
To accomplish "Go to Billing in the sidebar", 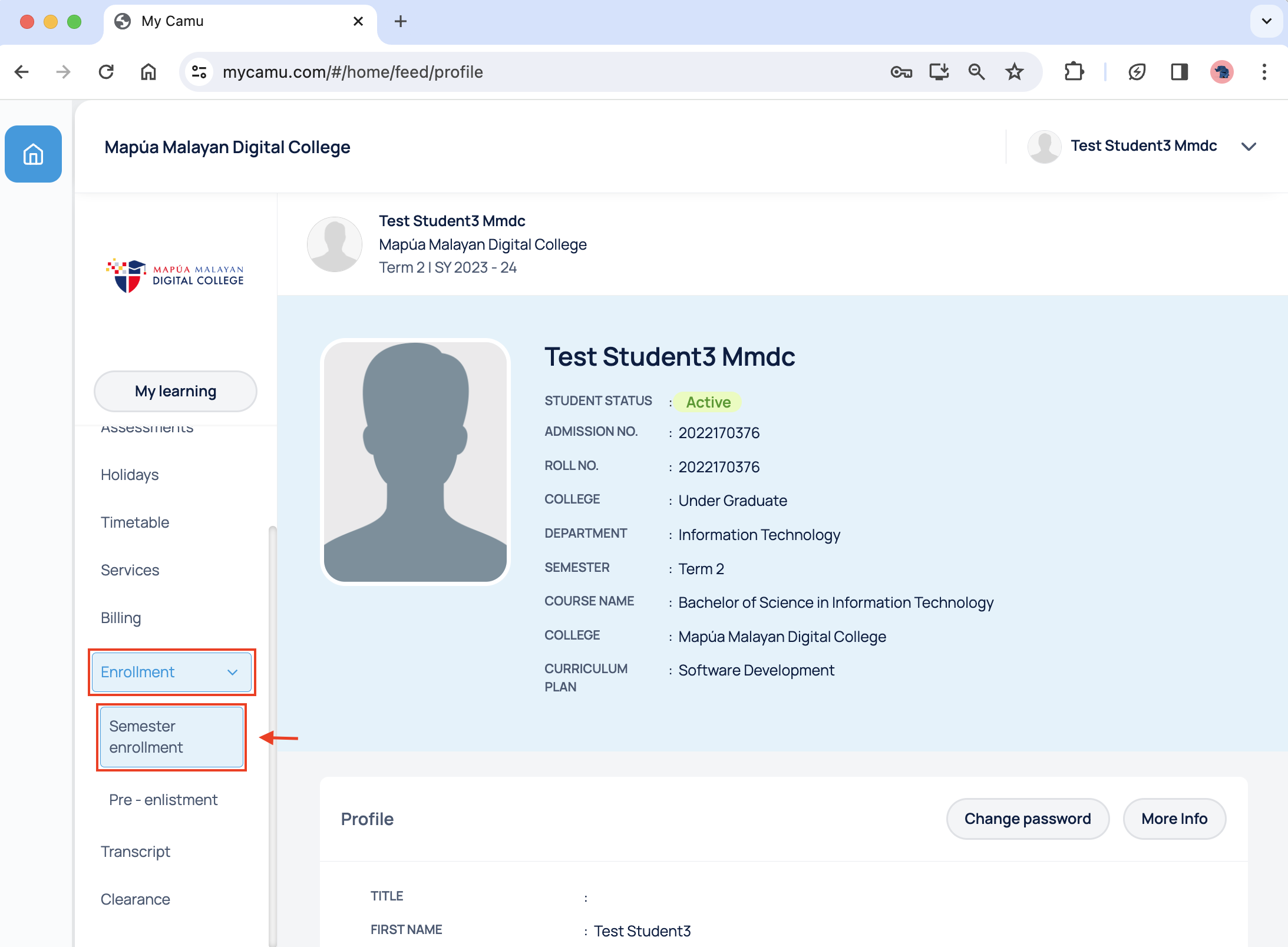I will tap(121, 618).
